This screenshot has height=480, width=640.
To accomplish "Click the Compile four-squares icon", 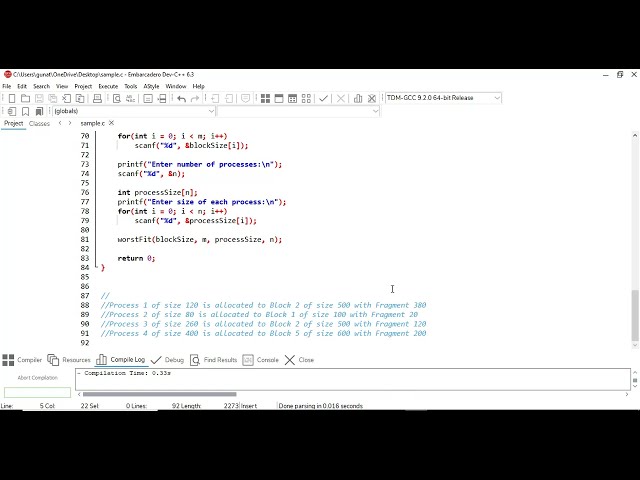I will [x=265, y=98].
